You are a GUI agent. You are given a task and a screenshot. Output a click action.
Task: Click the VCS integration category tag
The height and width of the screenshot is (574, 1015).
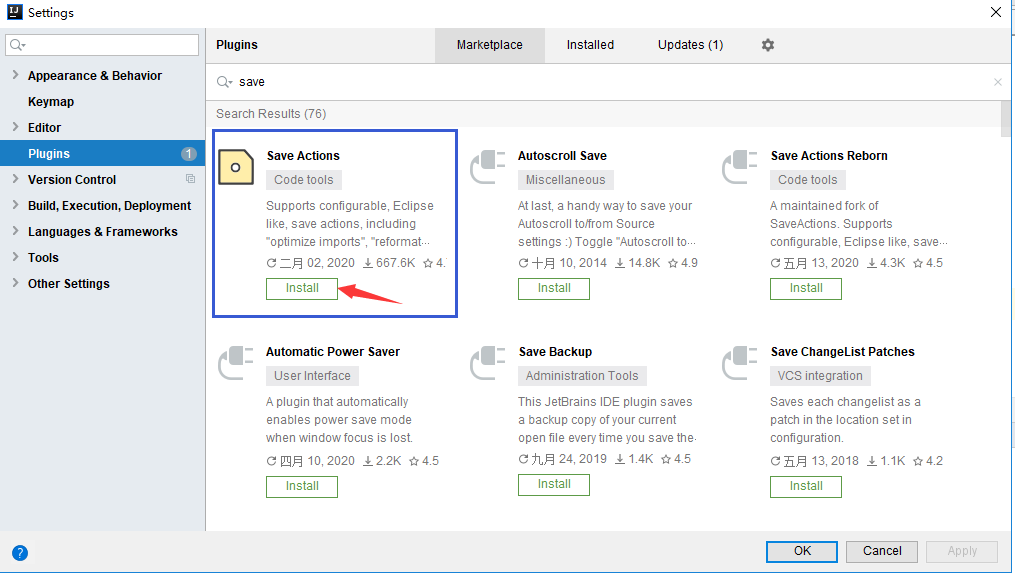(820, 376)
